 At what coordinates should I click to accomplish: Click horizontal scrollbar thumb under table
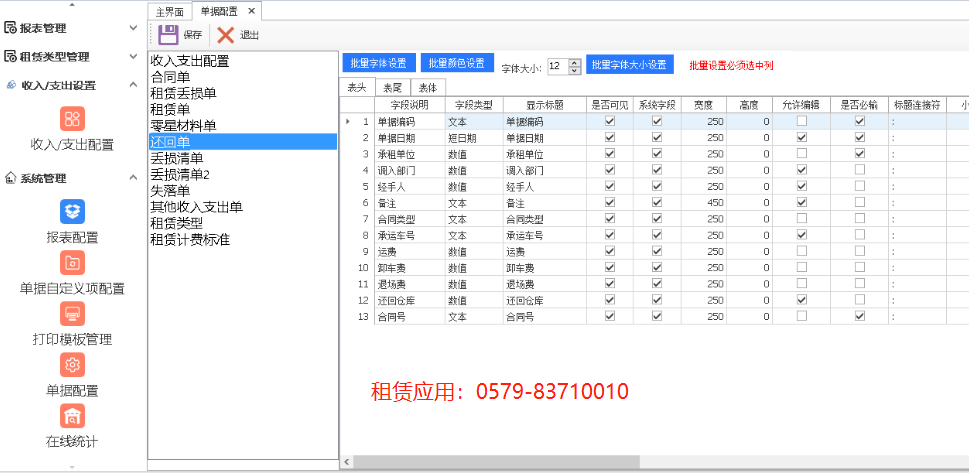[496, 462]
